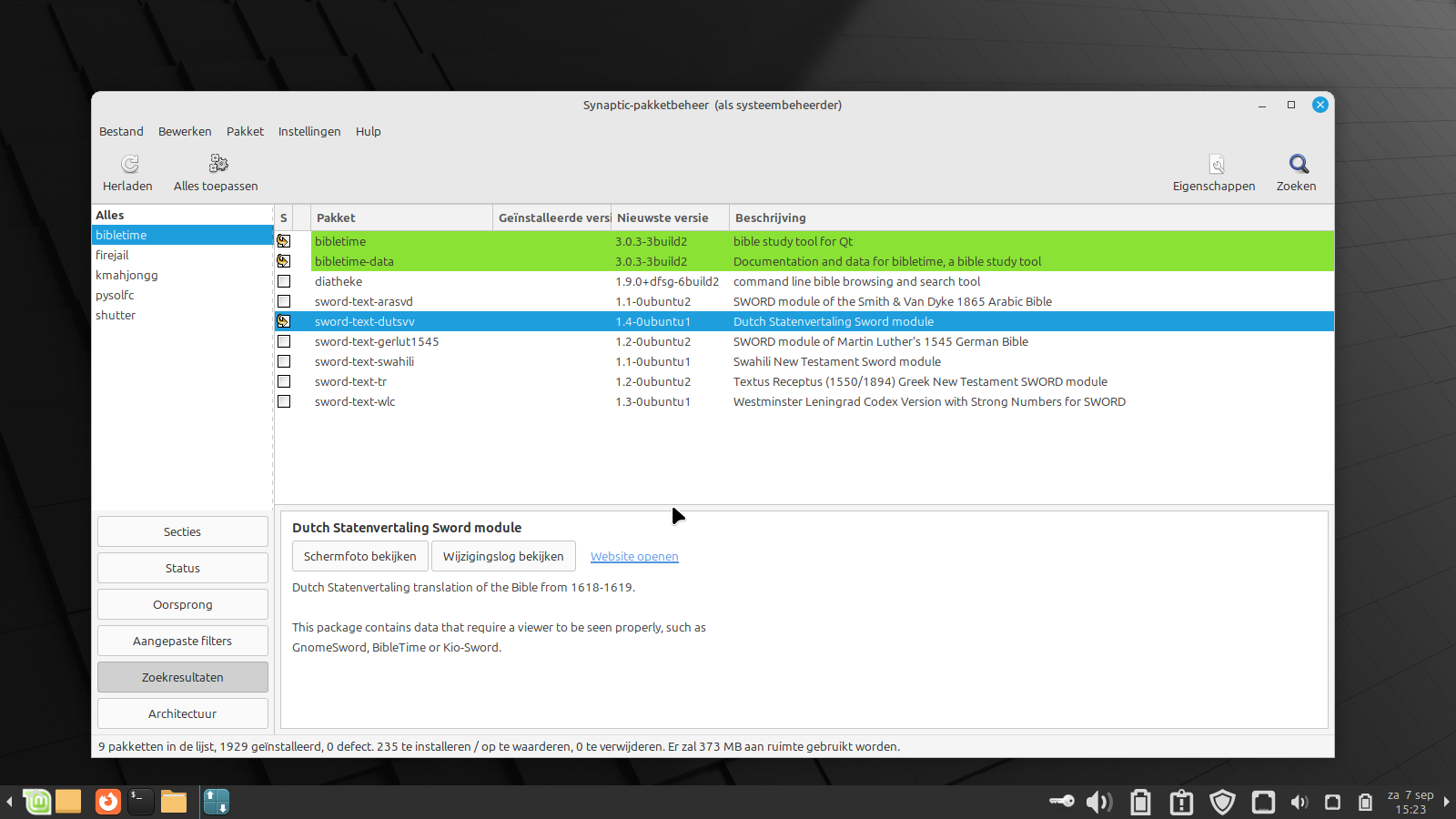Sort by the Pakket column header
This screenshot has height=819, width=1456.
(401, 217)
